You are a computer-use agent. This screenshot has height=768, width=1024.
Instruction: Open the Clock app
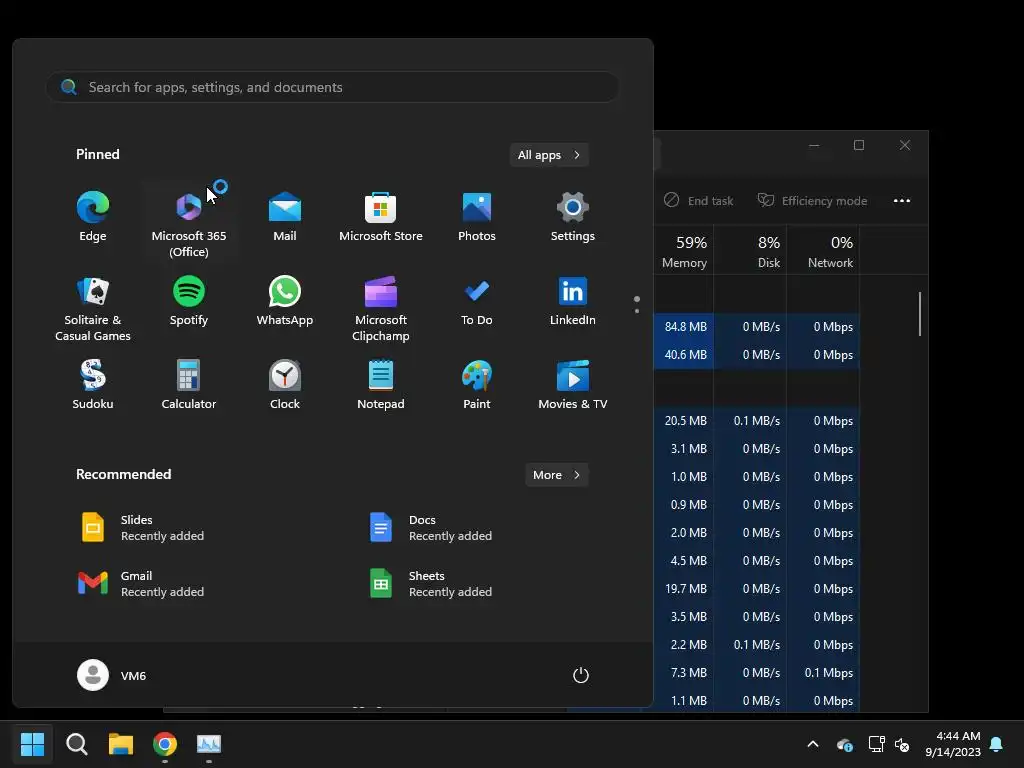click(x=285, y=385)
